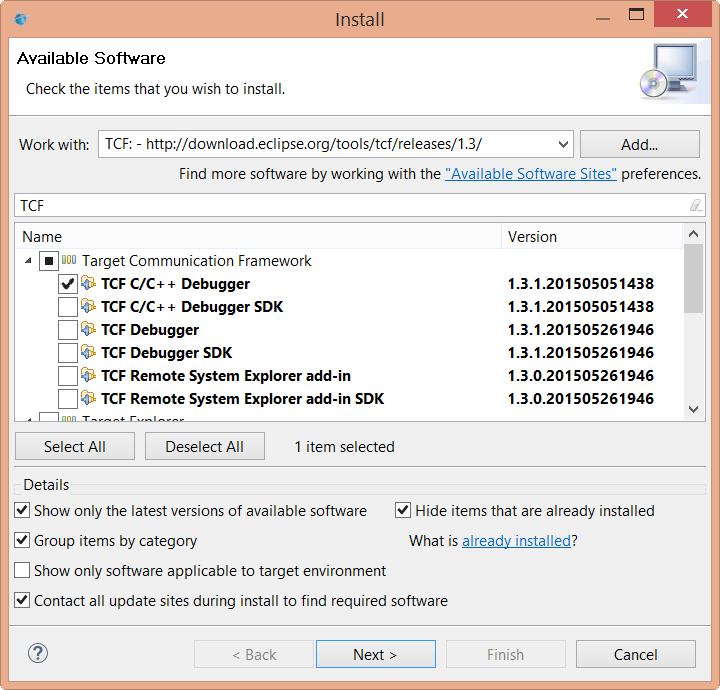The image size is (720, 690).
Task: Toggle Contact all update sites checkbox
Action: pos(22,600)
